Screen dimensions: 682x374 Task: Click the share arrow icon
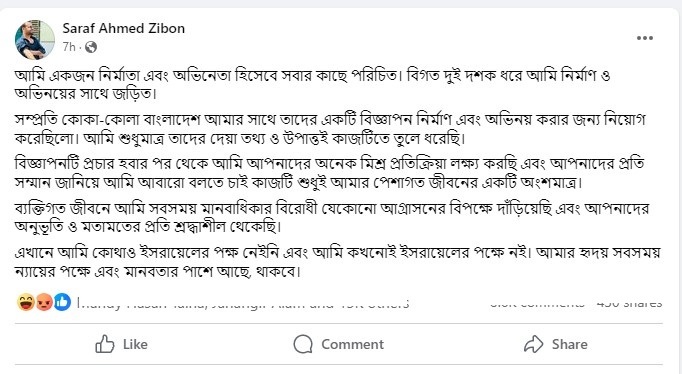click(x=534, y=344)
